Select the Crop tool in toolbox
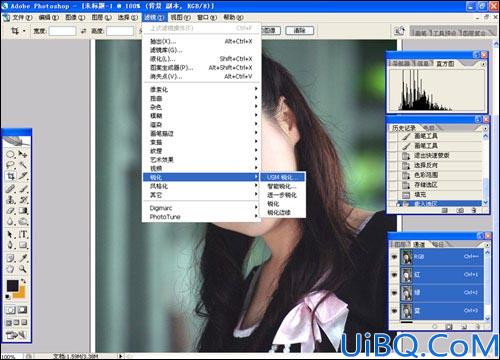The image size is (500, 360). (x=11, y=176)
